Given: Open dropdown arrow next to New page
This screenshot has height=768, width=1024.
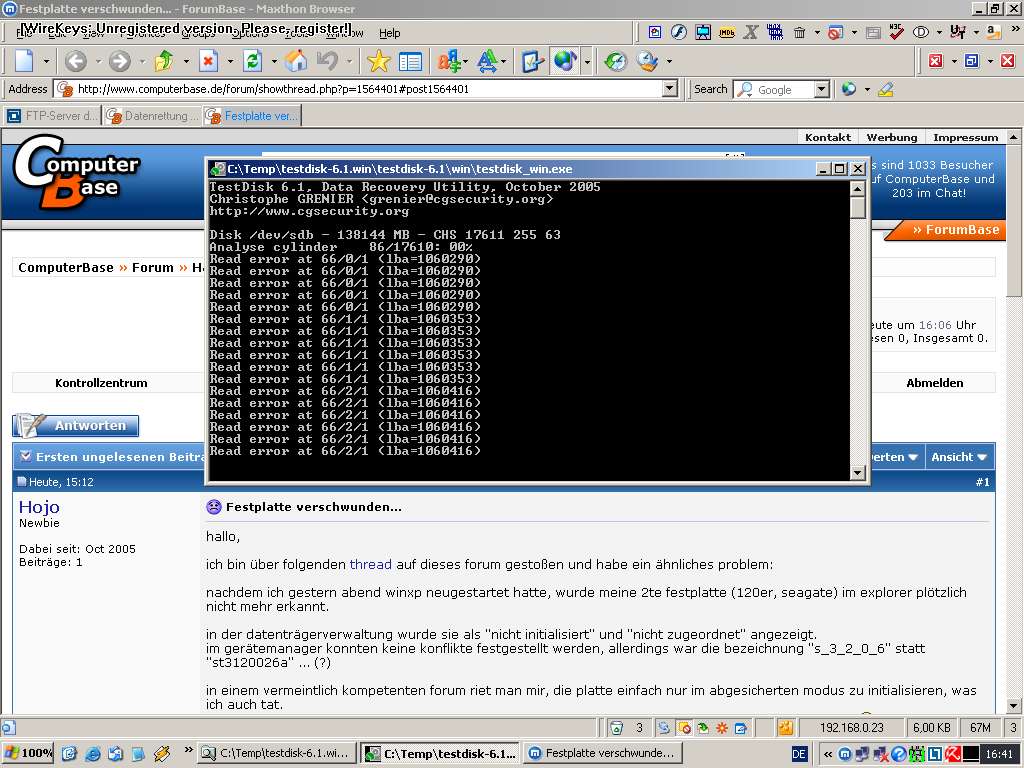Looking at the screenshot, I should pos(46,61).
